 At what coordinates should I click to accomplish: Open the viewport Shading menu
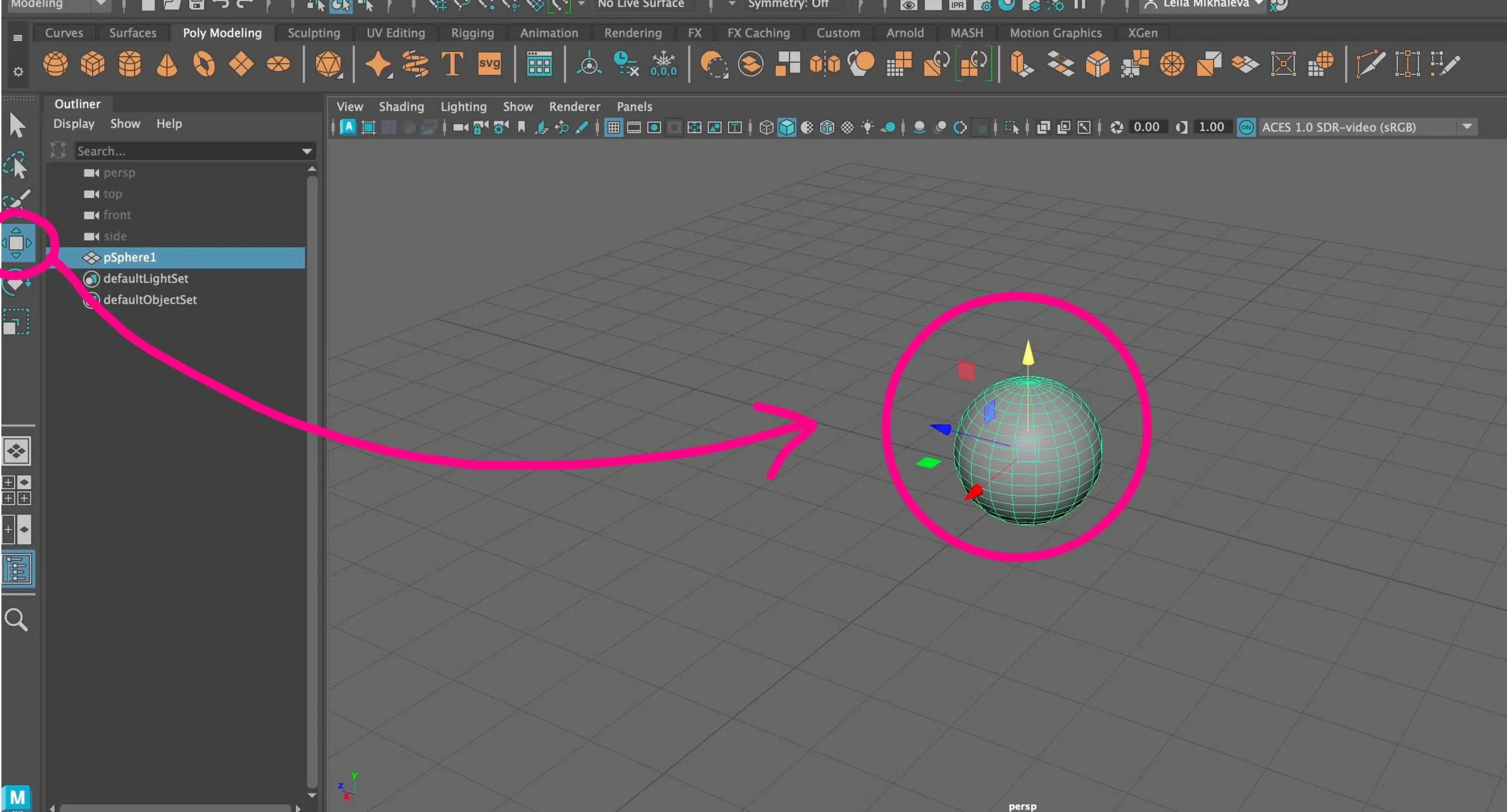click(x=401, y=107)
